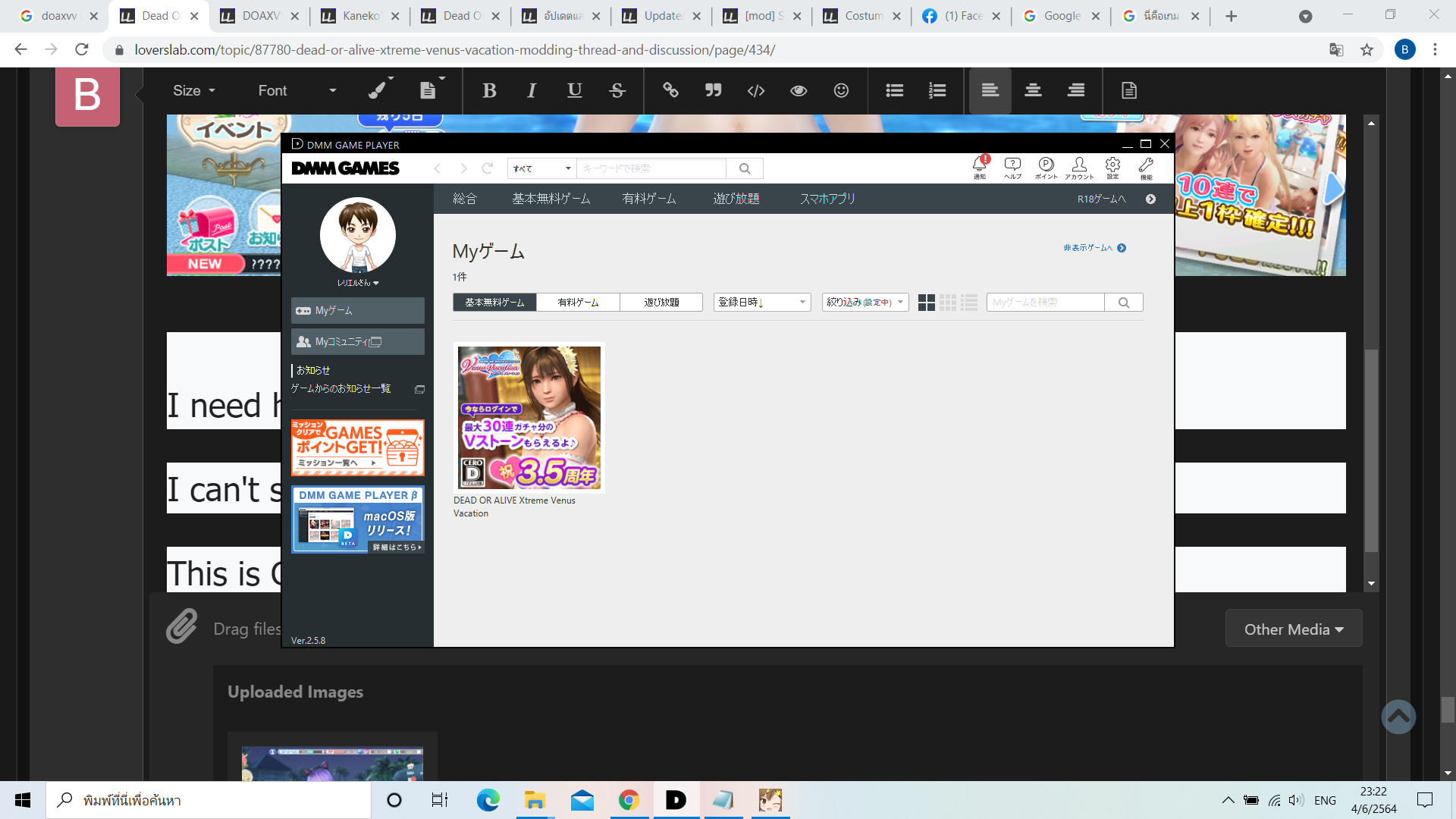
Task: Open the 有料ゲーム navigation tab
Action: click(649, 199)
